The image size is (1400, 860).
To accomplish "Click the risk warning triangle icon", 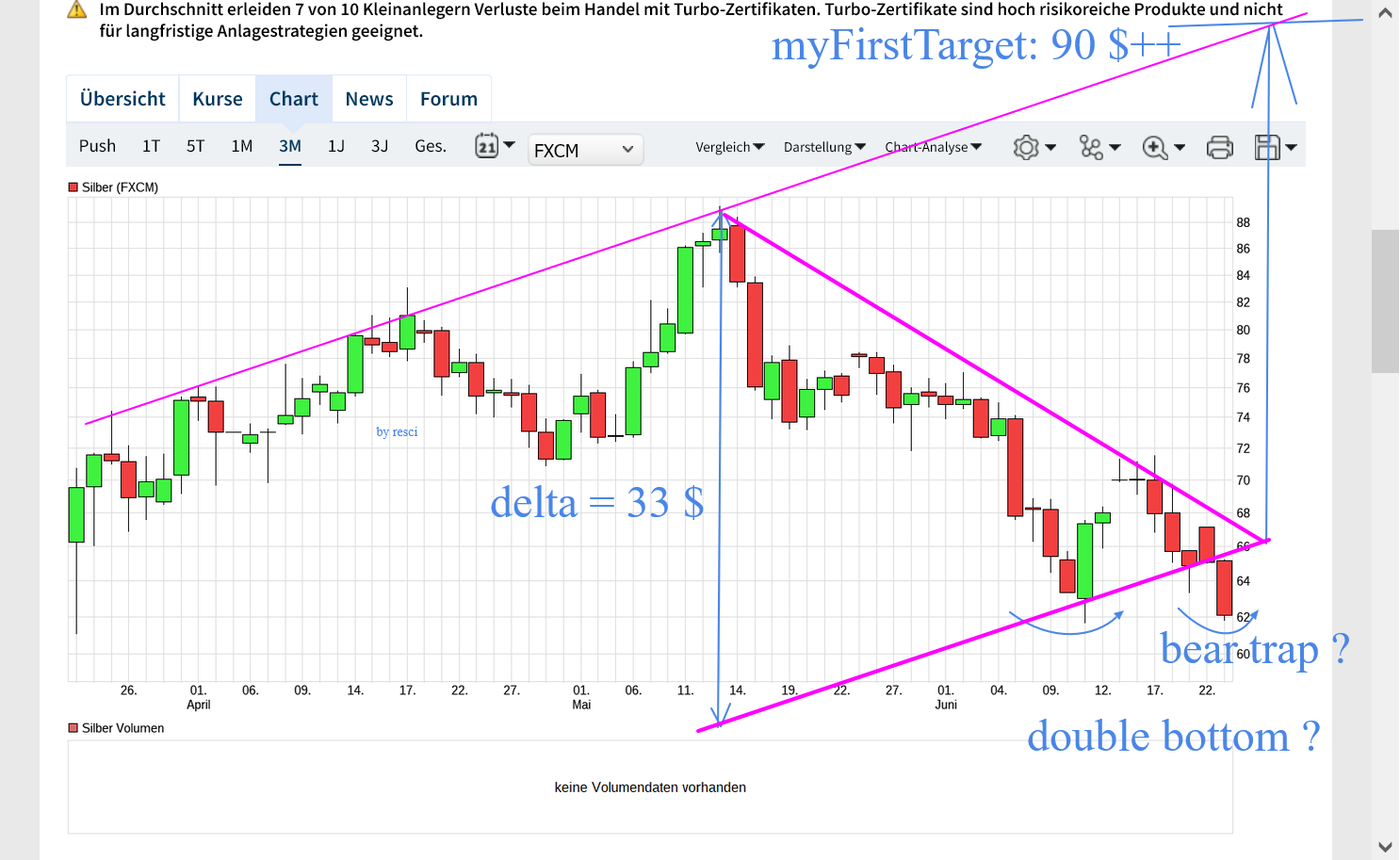I will pyautogui.click(x=77, y=10).
